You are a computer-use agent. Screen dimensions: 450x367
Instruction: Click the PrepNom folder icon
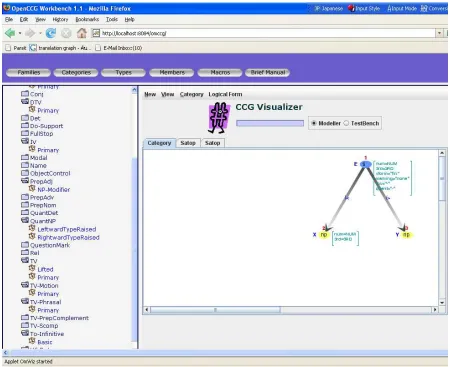[x=25, y=205]
